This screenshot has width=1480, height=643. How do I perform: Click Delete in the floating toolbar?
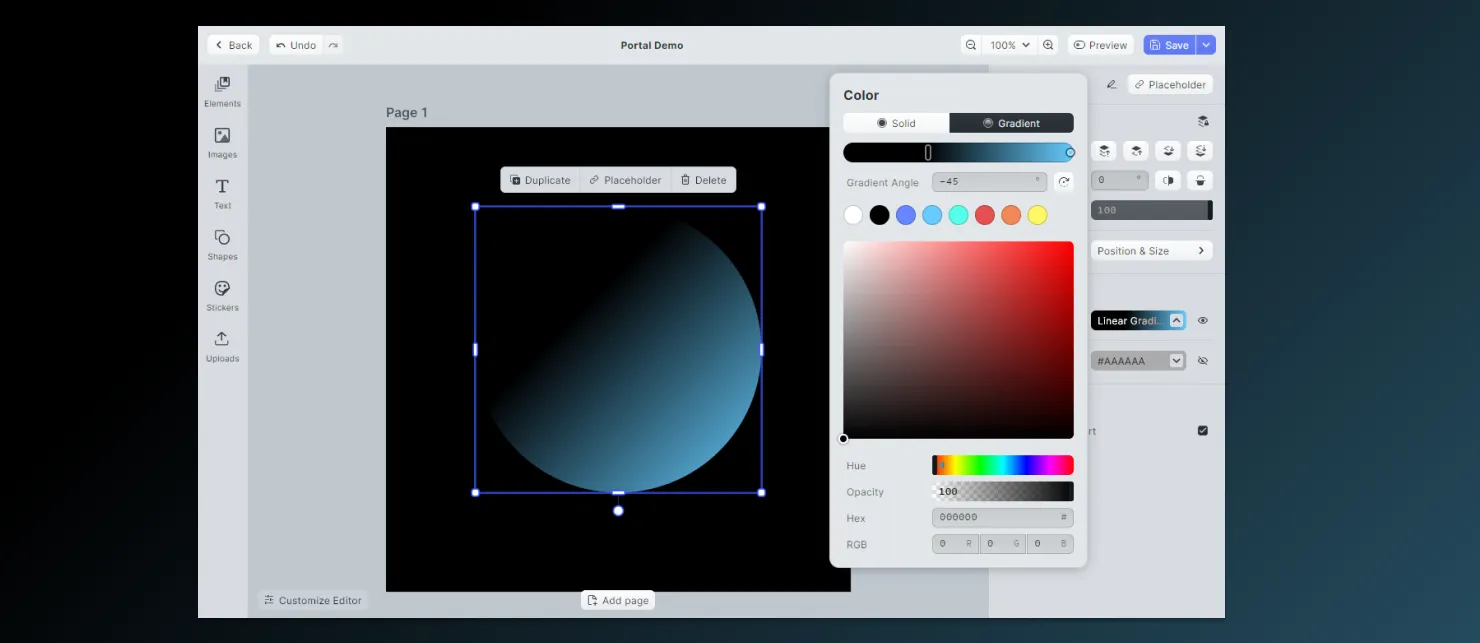click(703, 180)
